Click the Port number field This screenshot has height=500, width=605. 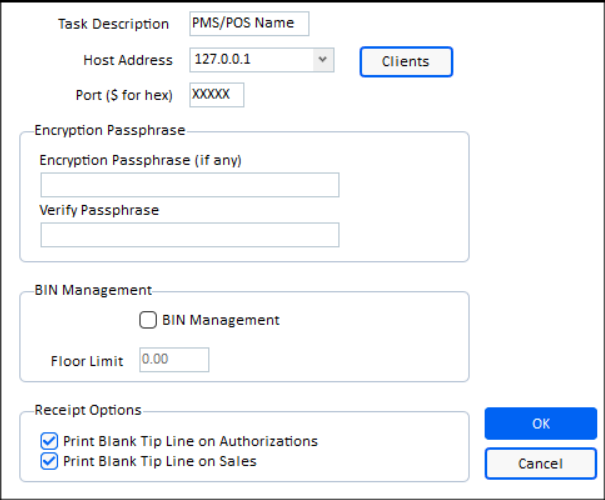(217, 95)
